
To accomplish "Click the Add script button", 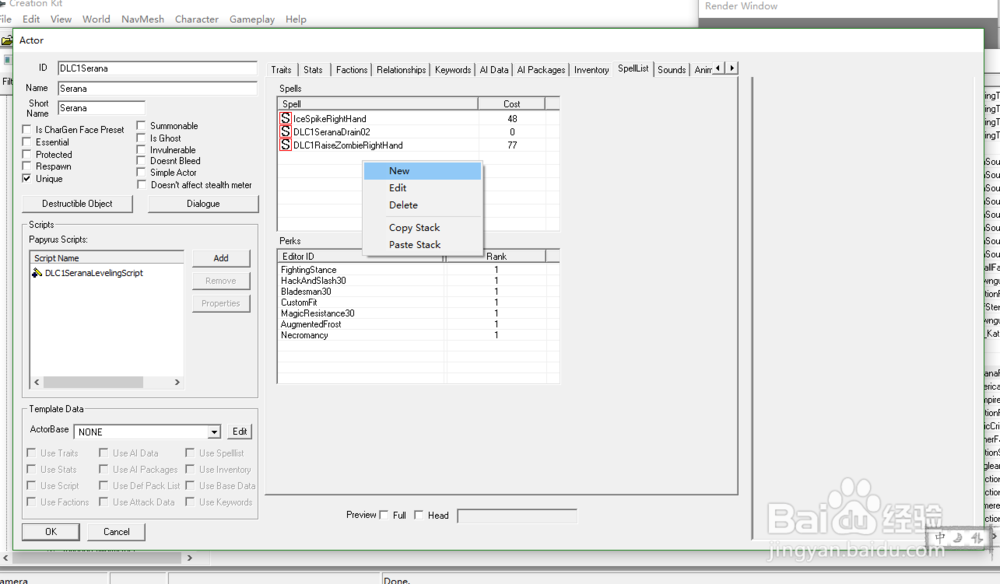I will [x=221, y=258].
